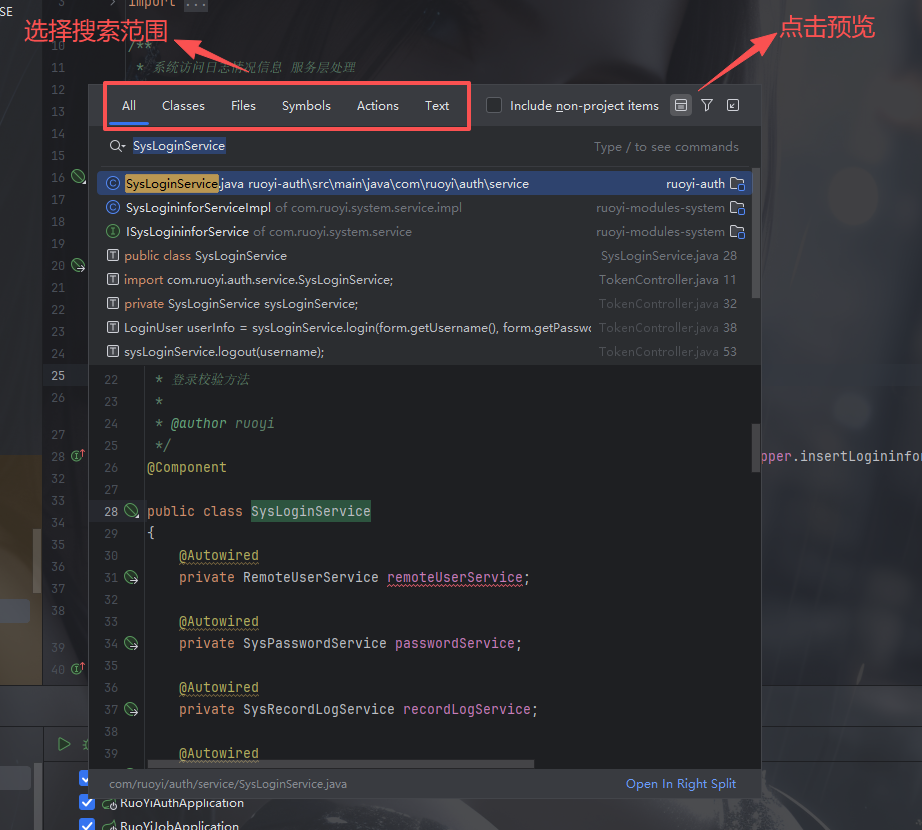Enable Include non-project items checkbox
The width and height of the screenshot is (922, 830).
494,105
